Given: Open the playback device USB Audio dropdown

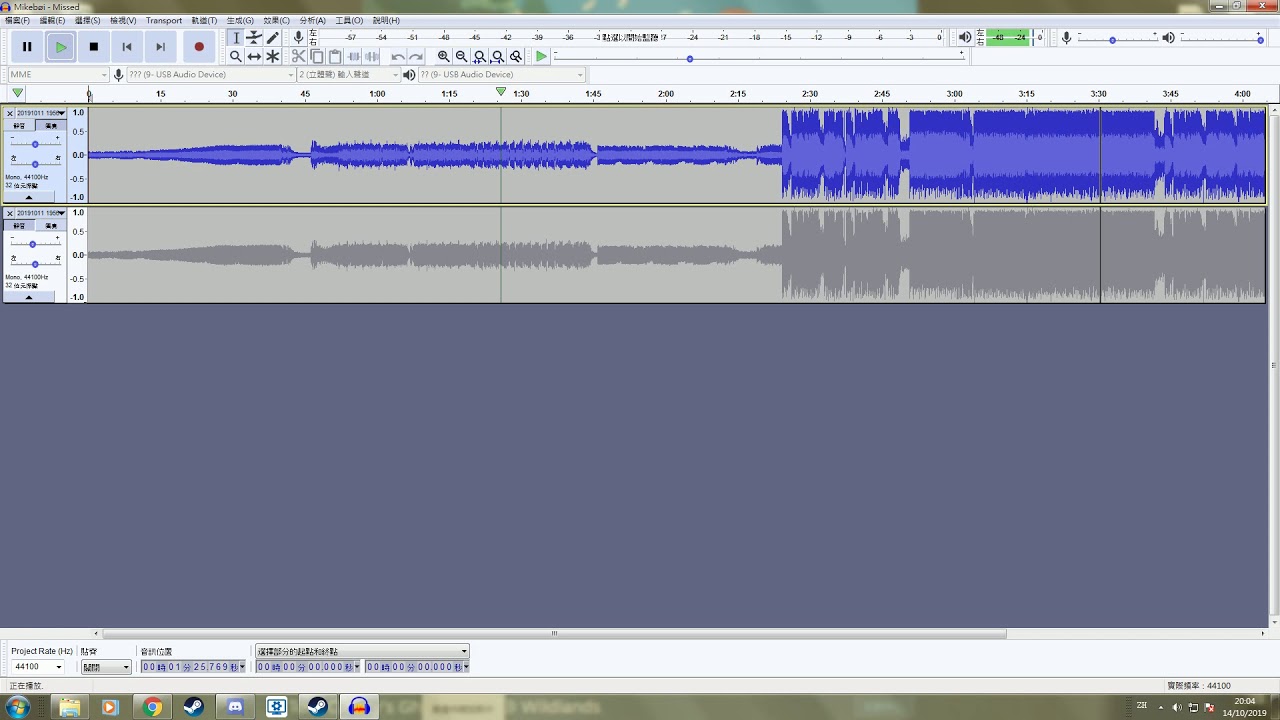Looking at the screenshot, I should click(502, 75).
